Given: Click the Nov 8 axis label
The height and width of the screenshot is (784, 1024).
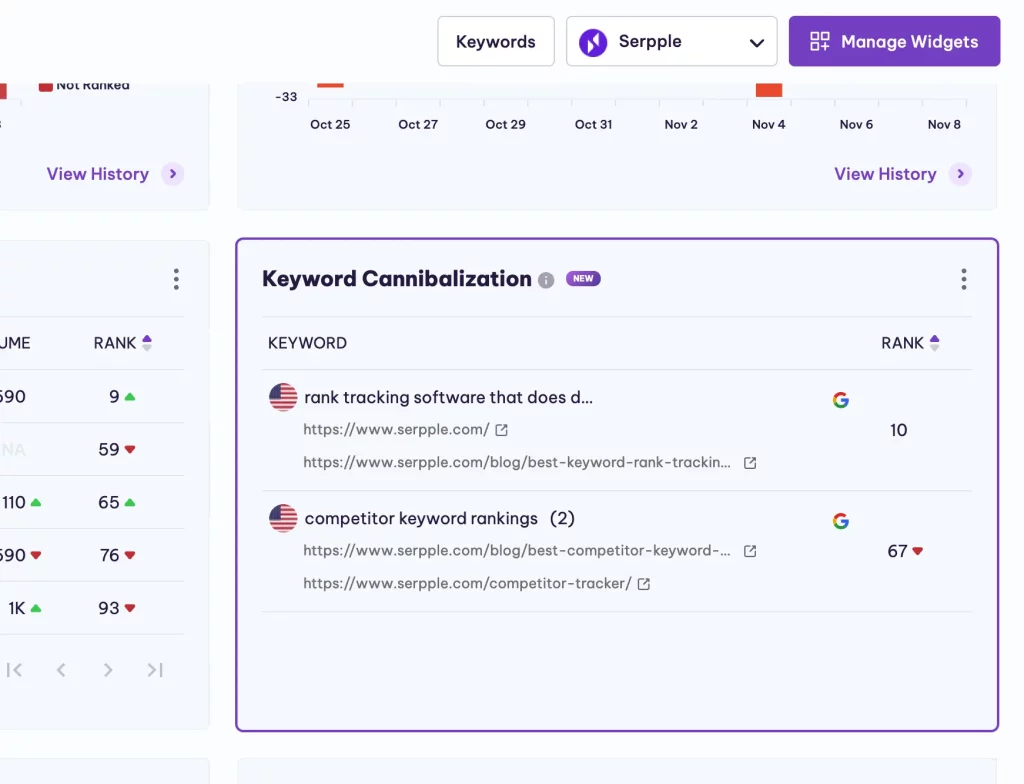Looking at the screenshot, I should (944, 124).
